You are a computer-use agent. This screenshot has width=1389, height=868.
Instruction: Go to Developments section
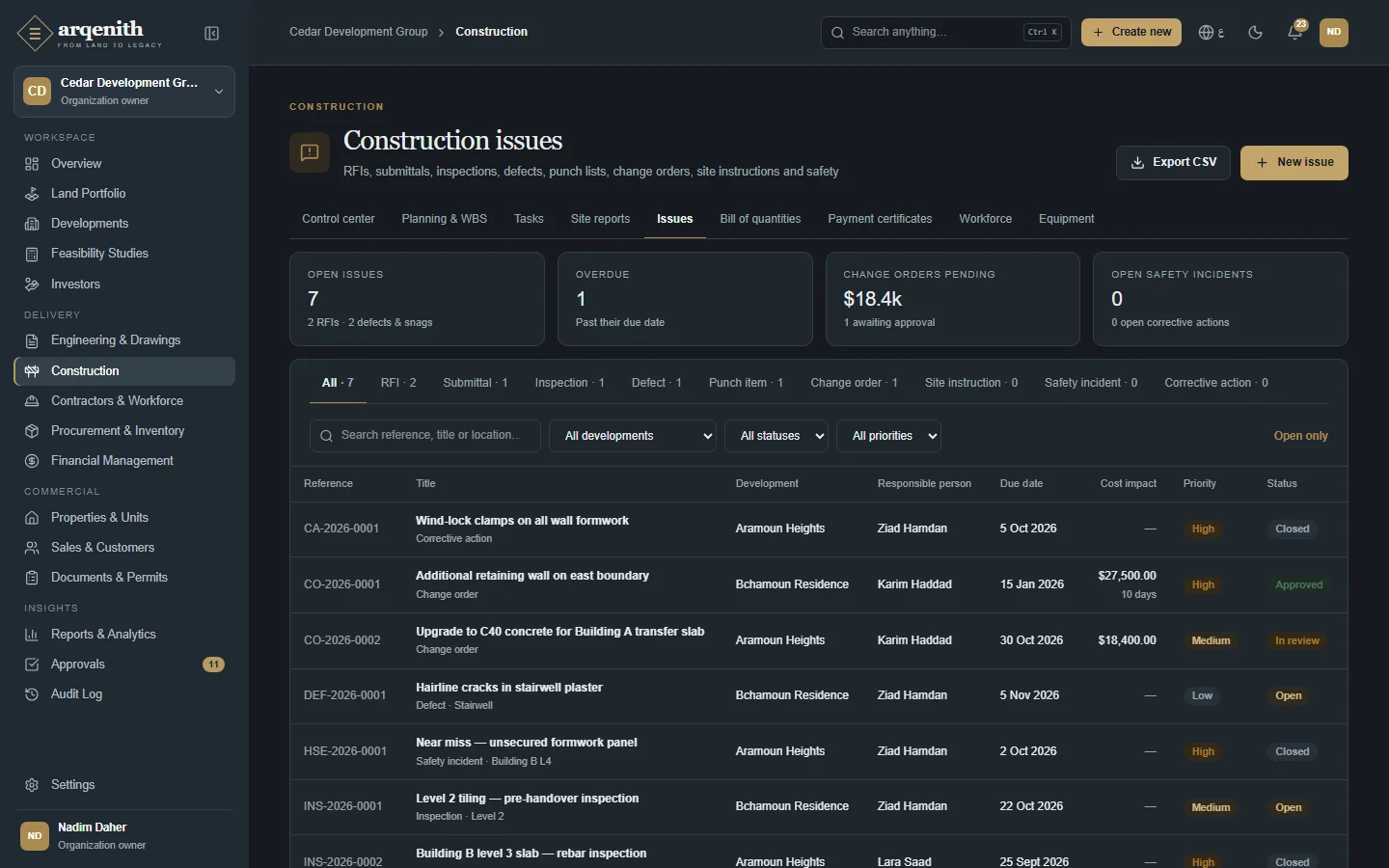click(124, 224)
